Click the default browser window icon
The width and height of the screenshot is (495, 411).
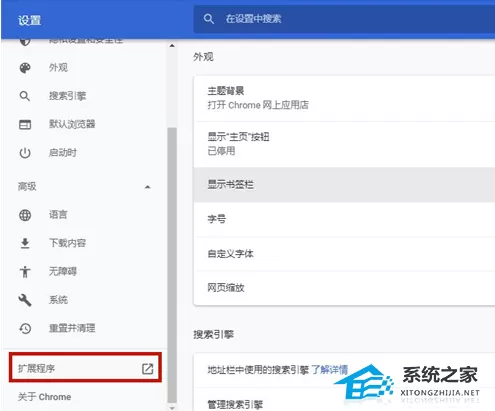coord(25,125)
